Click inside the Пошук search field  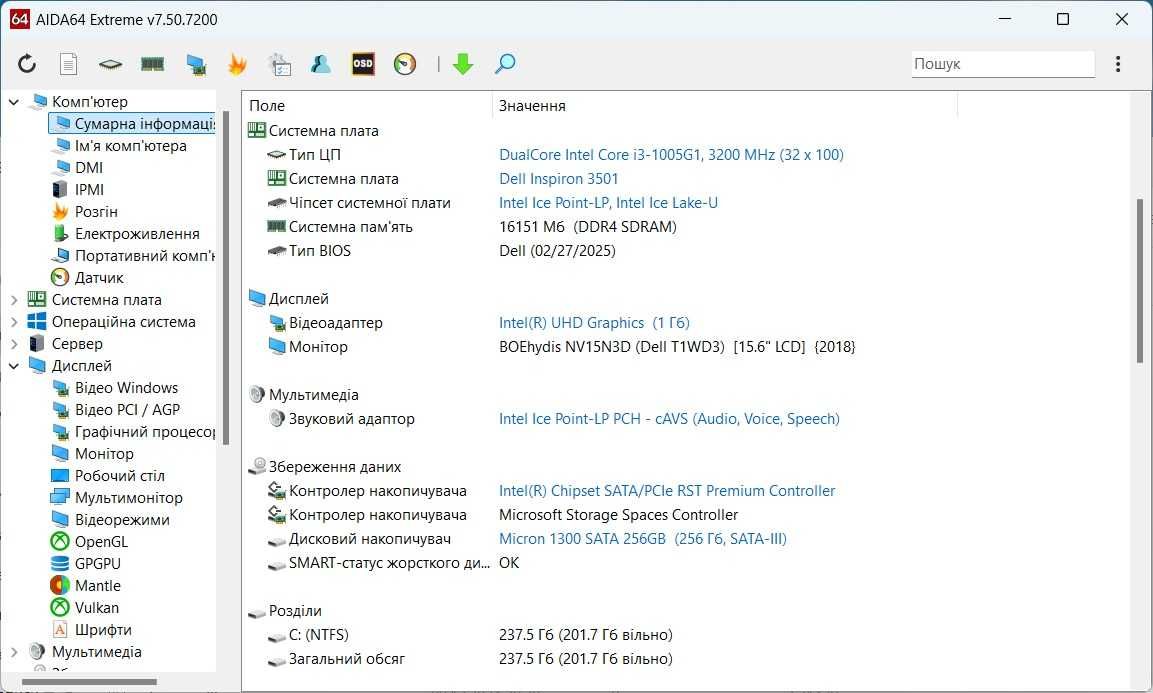tap(1003, 64)
